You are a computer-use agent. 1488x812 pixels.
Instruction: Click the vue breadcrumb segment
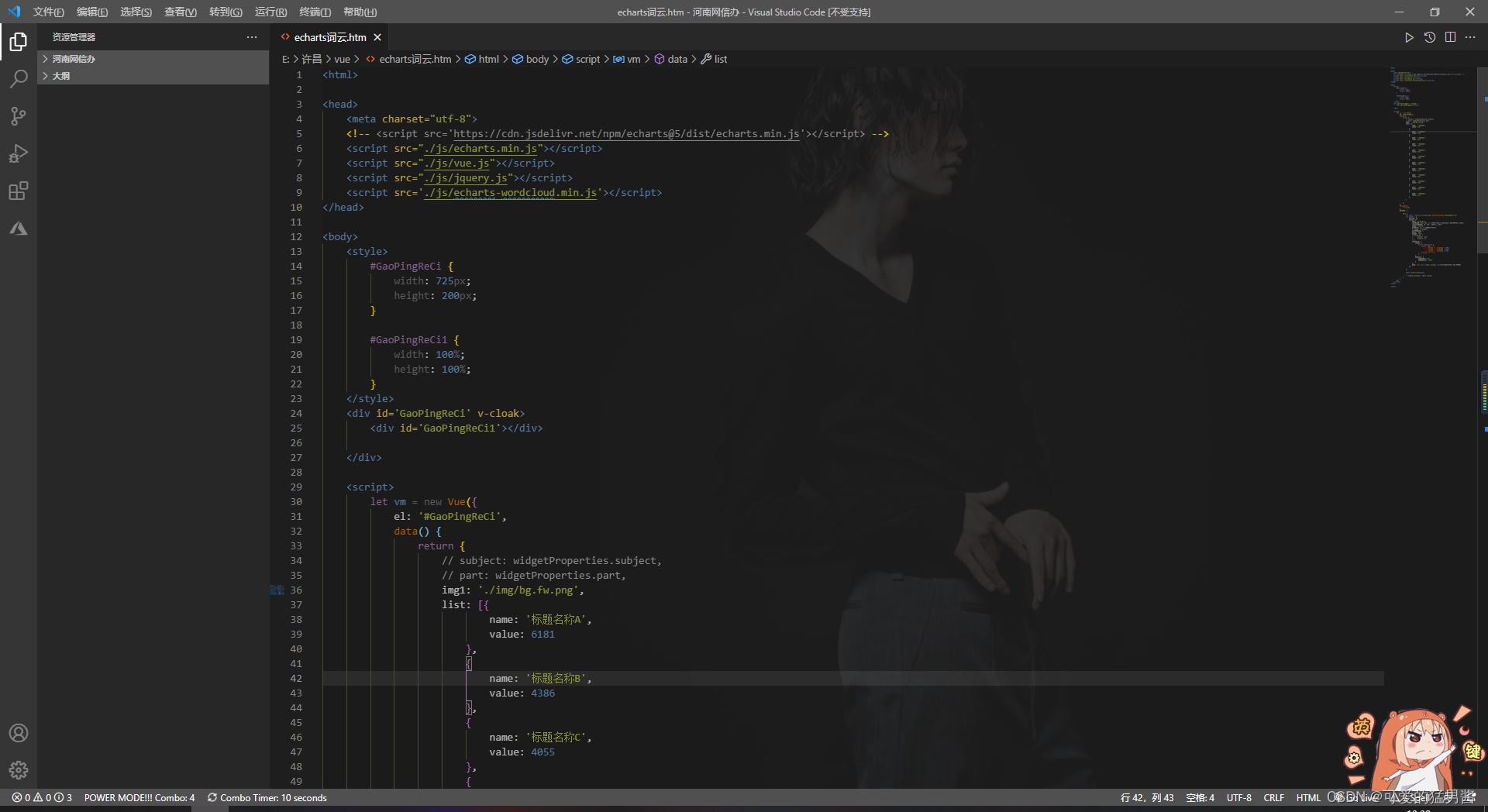coord(342,59)
